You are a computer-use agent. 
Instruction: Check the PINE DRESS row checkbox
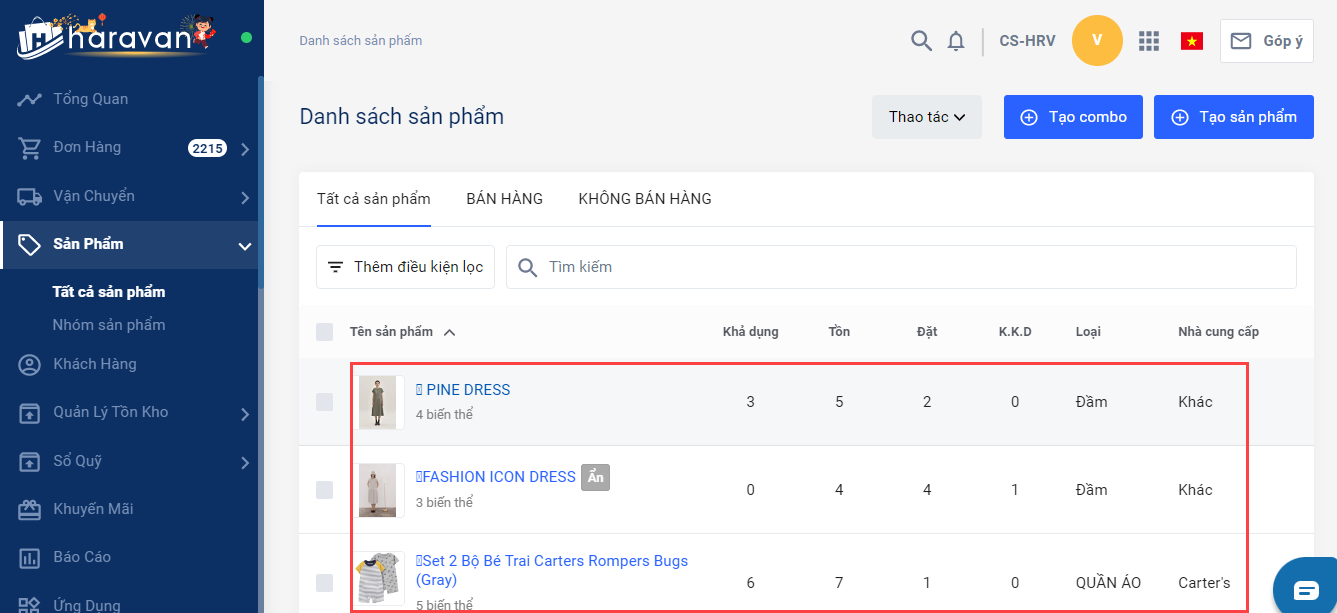click(x=325, y=402)
